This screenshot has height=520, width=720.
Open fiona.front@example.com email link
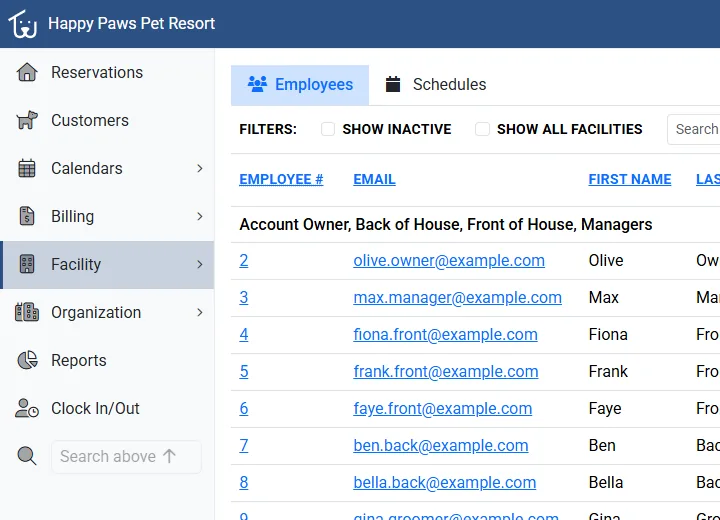[x=445, y=334]
